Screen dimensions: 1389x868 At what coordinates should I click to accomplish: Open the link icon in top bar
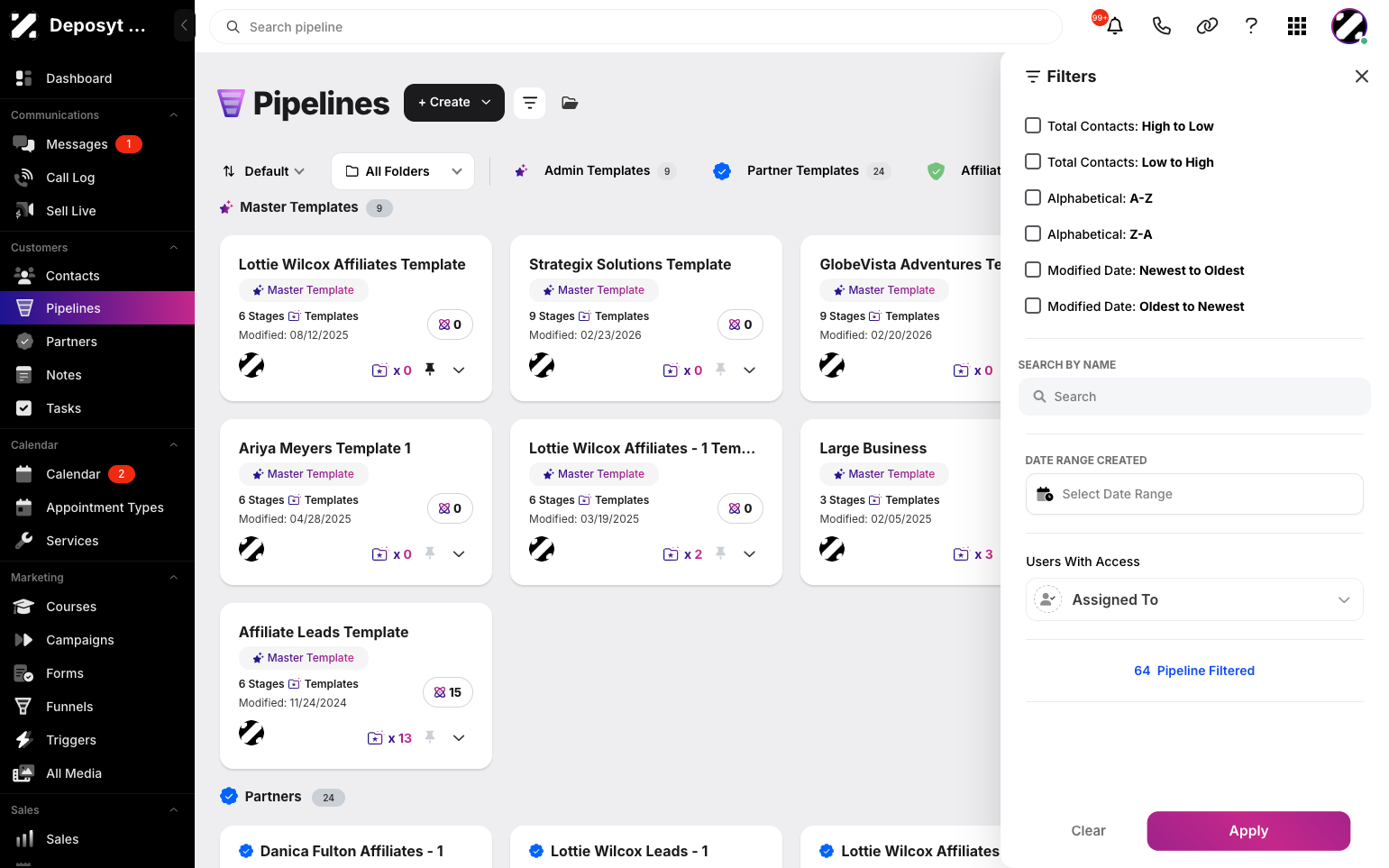(x=1207, y=26)
